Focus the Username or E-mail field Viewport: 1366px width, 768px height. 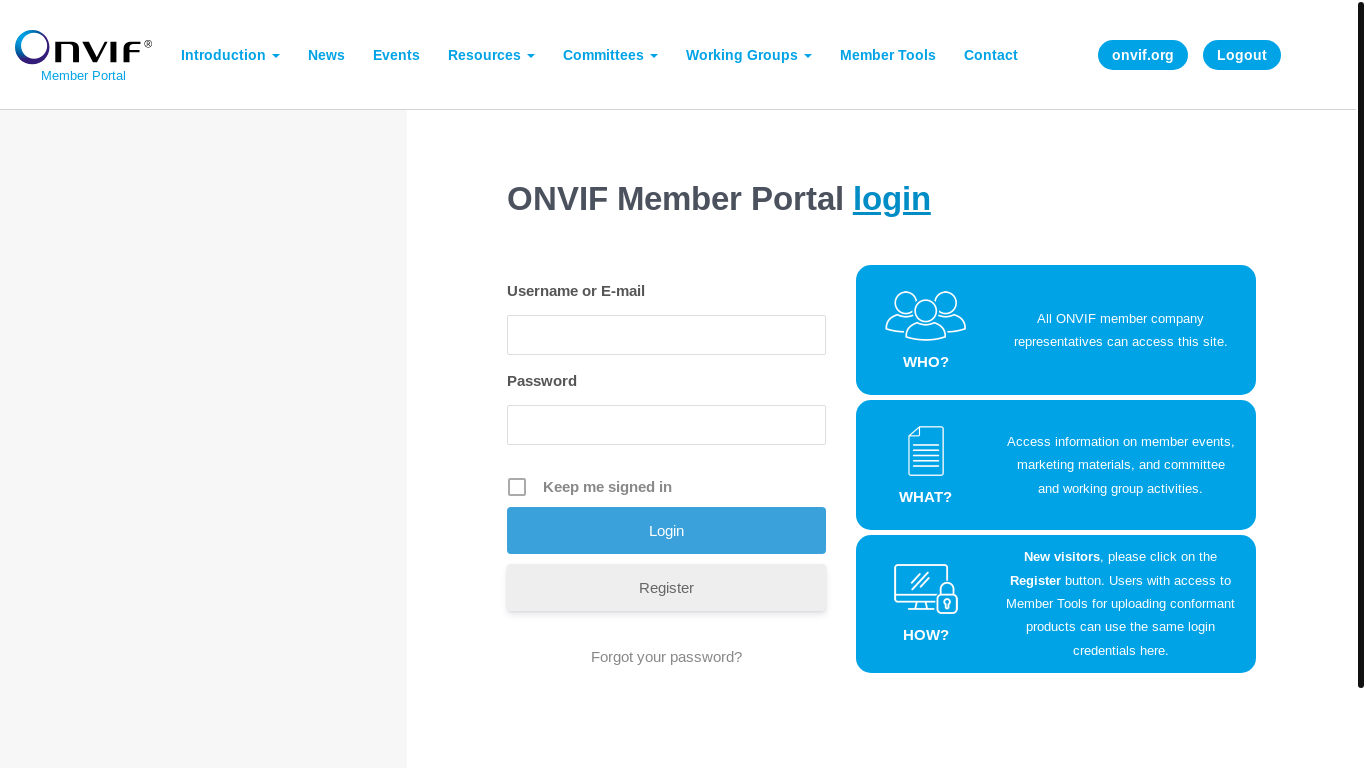point(666,335)
